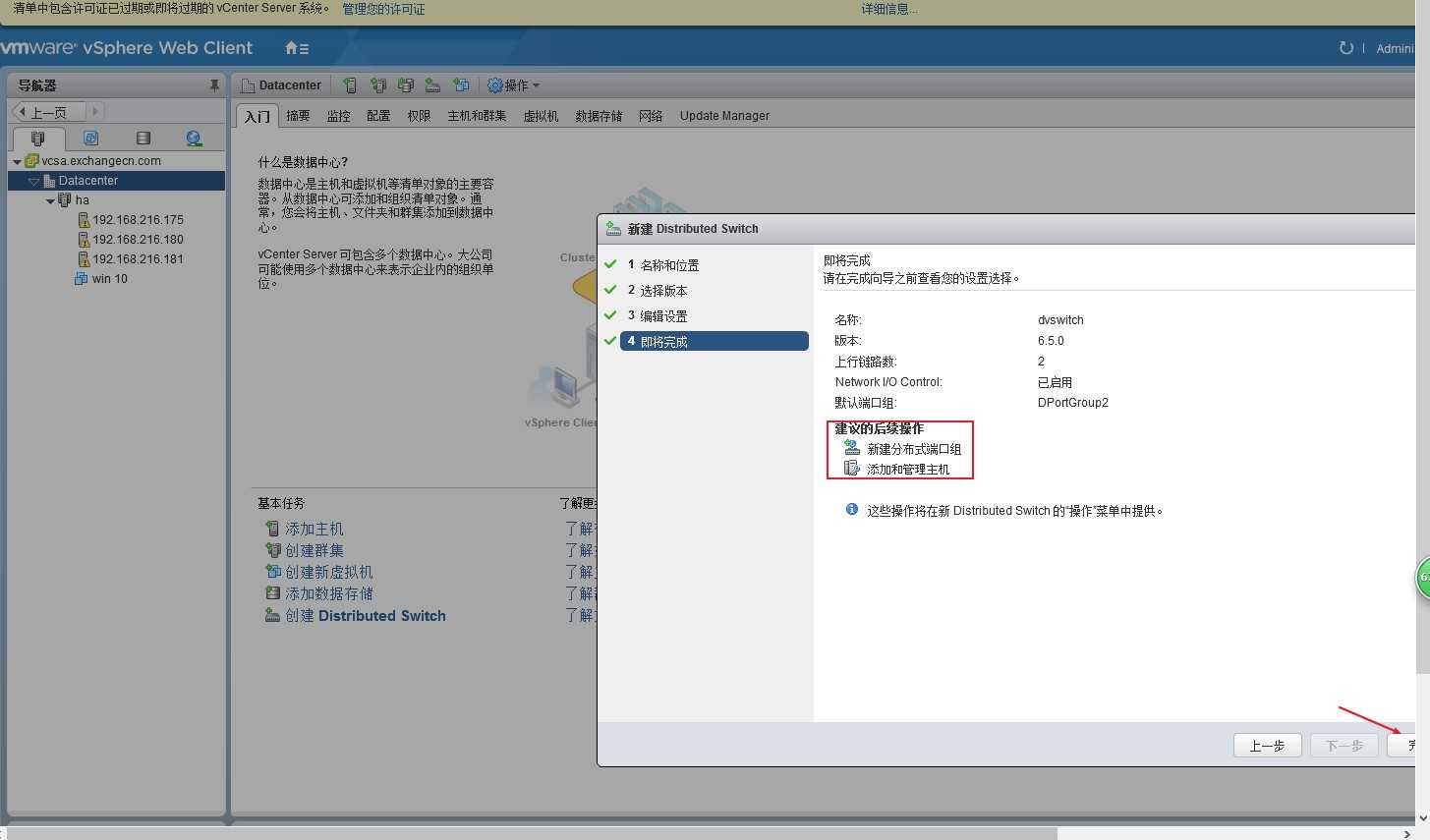Open the 虚拟机 tab
1430x840 pixels.
pos(541,116)
